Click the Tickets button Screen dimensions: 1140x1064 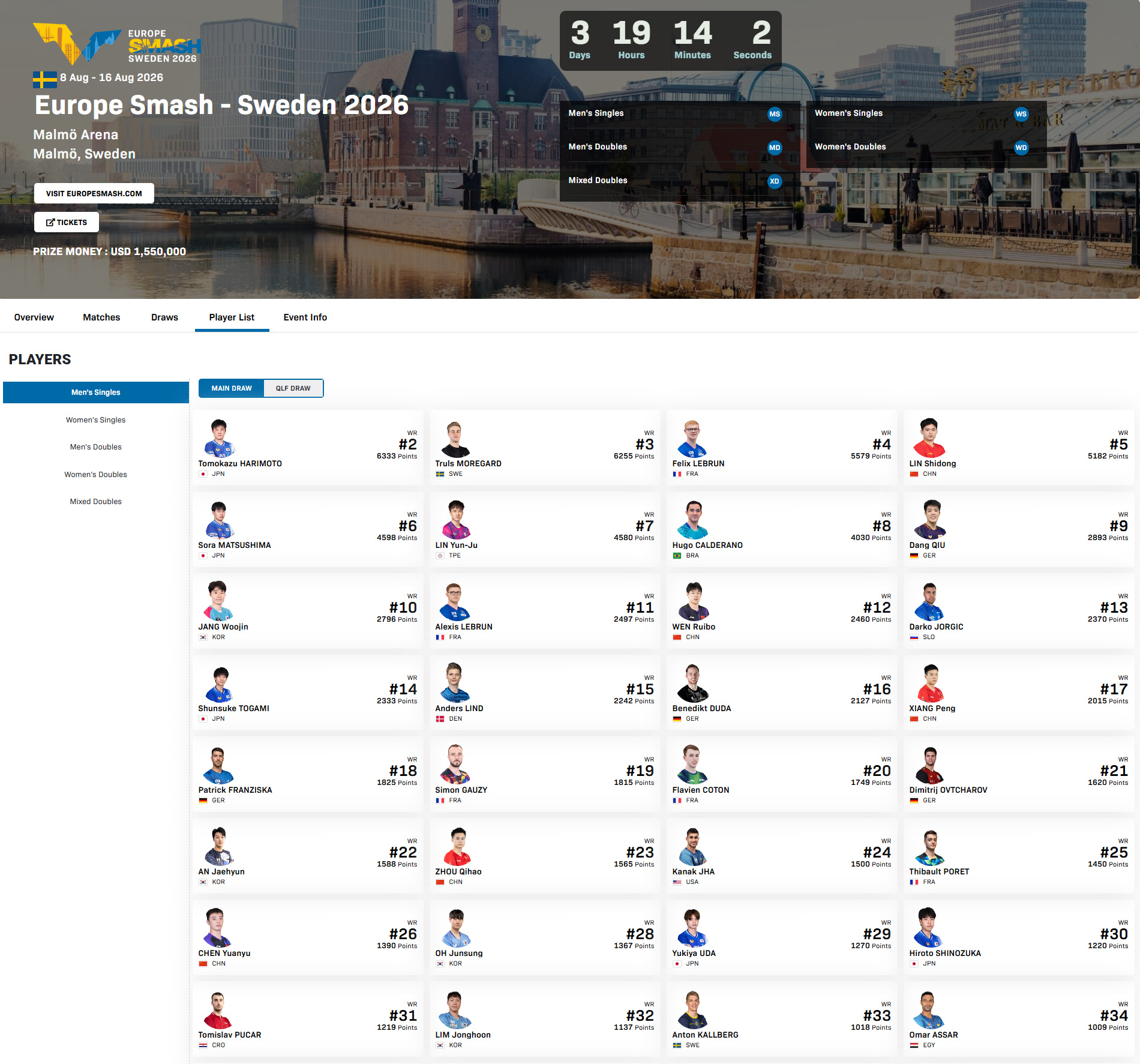pyautogui.click(x=67, y=223)
